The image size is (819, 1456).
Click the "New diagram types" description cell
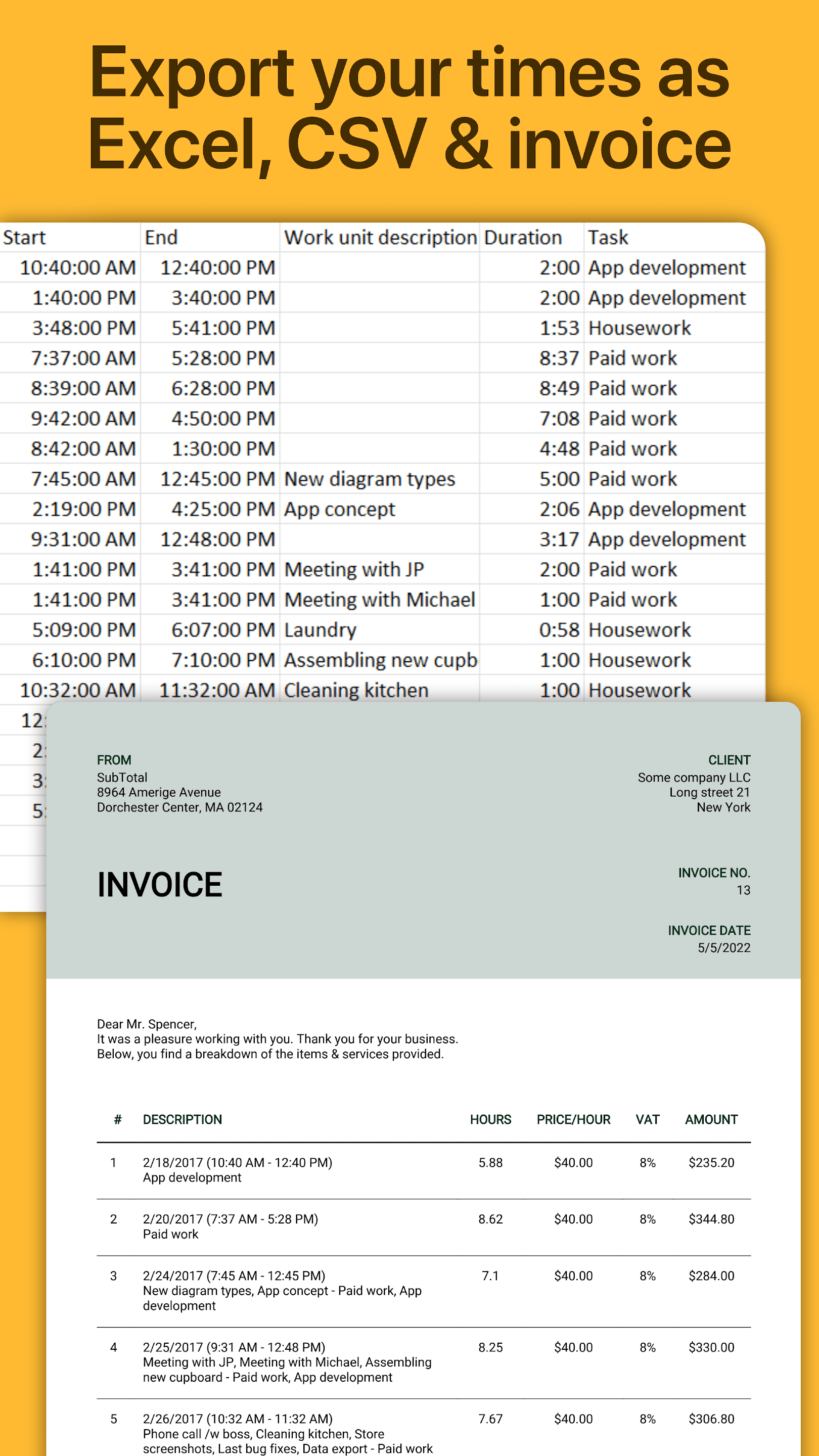(x=370, y=479)
